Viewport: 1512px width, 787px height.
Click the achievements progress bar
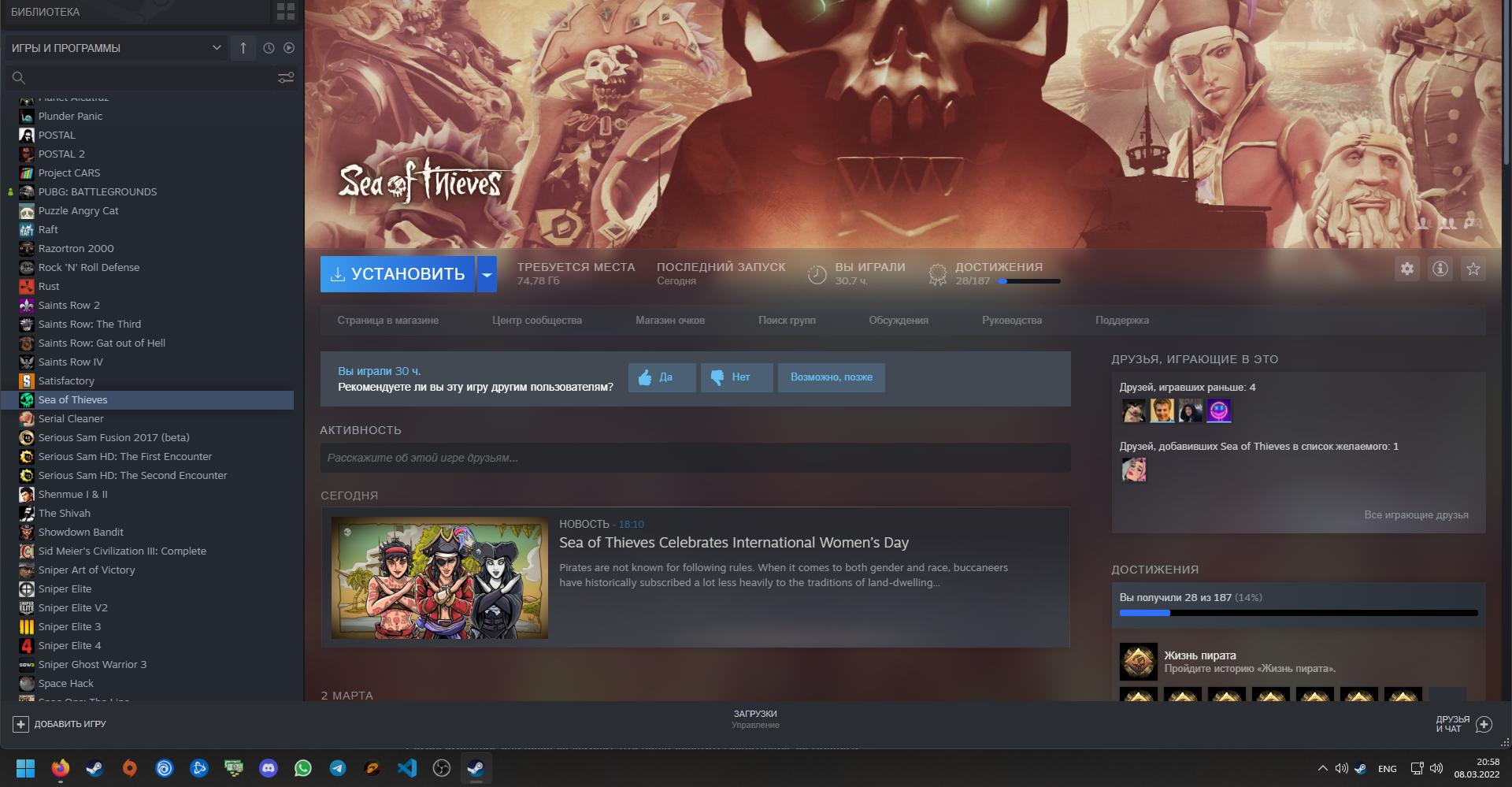(x=1298, y=613)
